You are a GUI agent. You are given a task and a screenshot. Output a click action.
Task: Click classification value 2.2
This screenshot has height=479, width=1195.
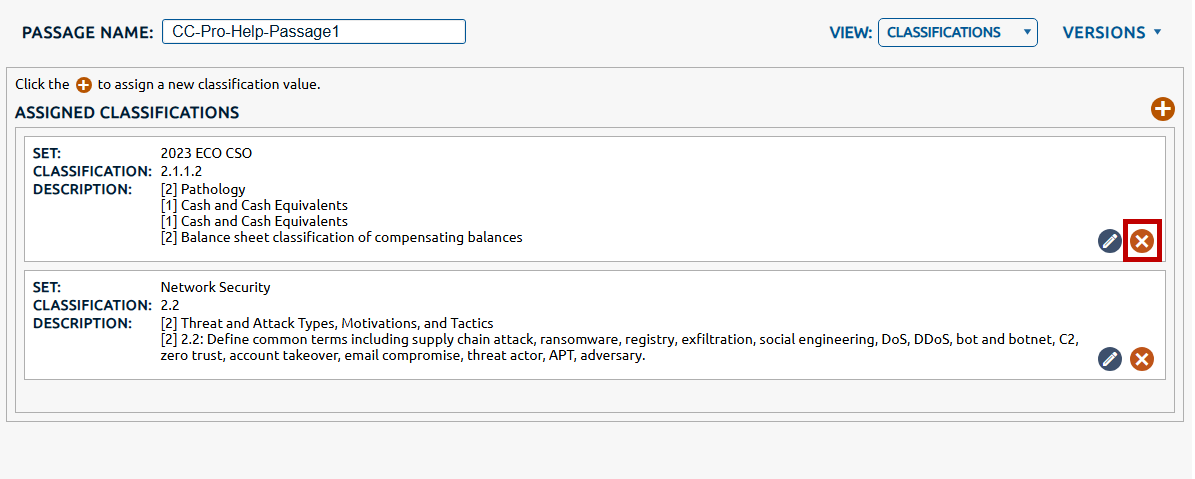(x=170, y=305)
